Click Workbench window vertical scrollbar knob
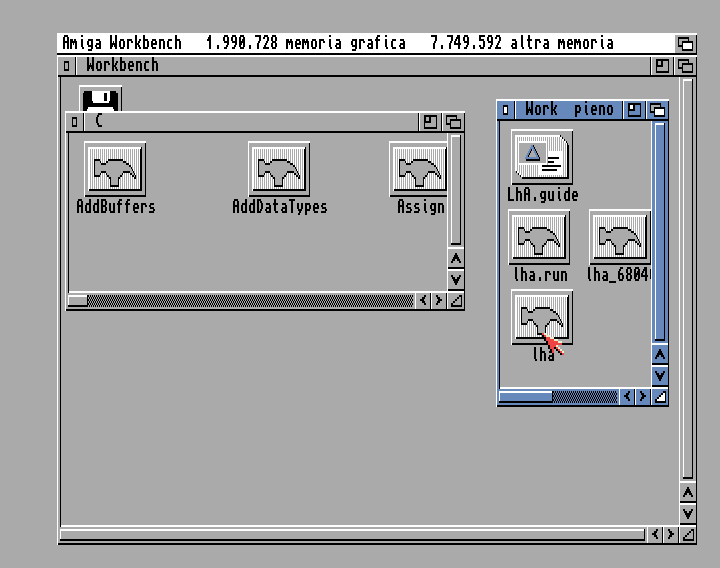The height and width of the screenshot is (568, 720). click(x=687, y=279)
